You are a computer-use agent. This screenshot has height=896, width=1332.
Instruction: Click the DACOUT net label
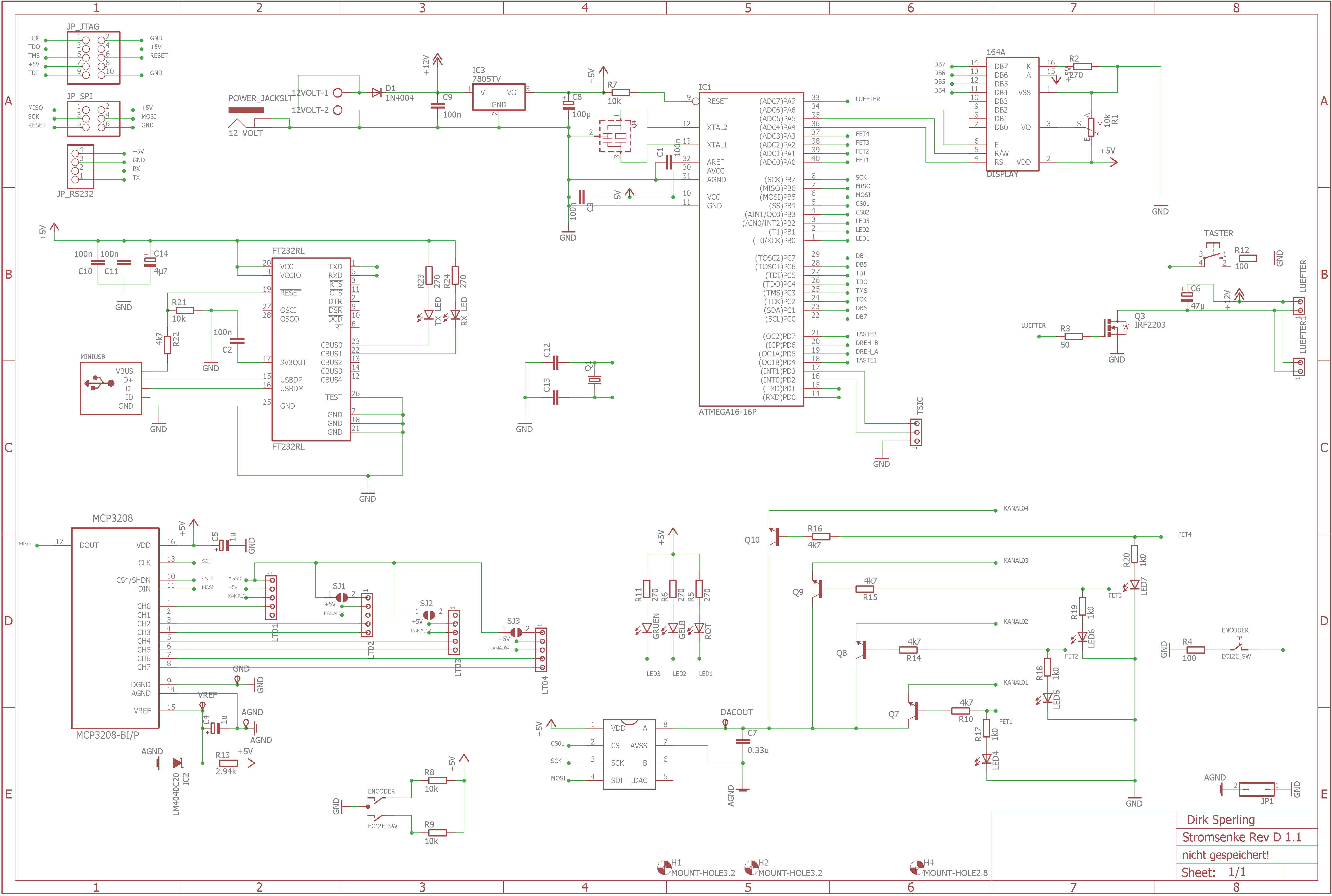736,712
